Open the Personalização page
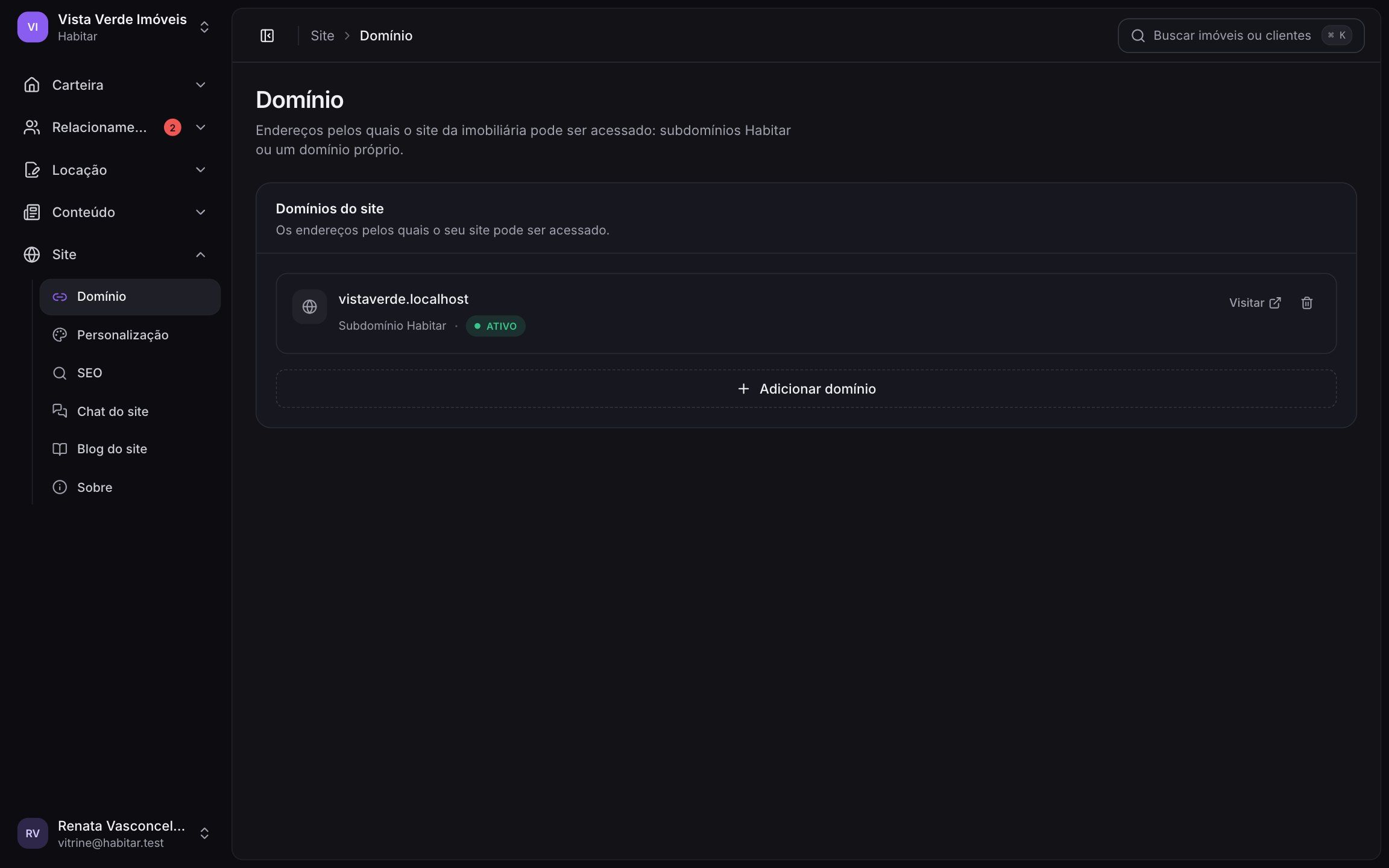The height and width of the screenshot is (868, 1389). coord(130,335)
